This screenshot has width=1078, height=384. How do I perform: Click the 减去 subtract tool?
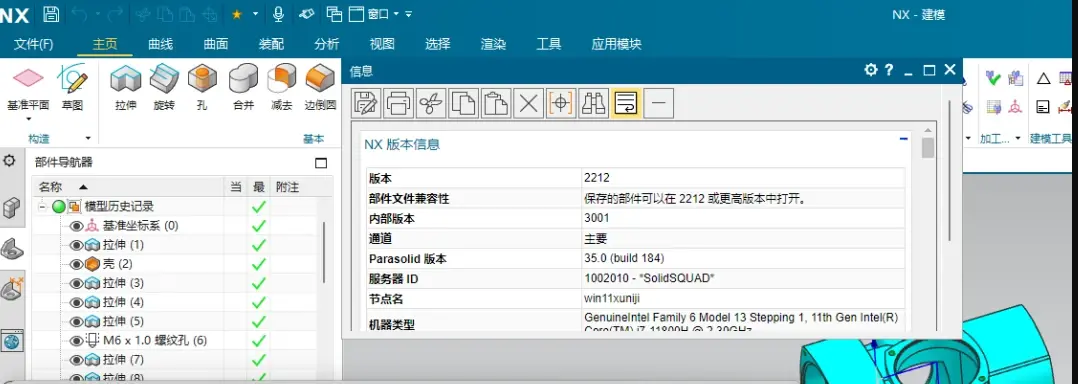pos(282,87)
